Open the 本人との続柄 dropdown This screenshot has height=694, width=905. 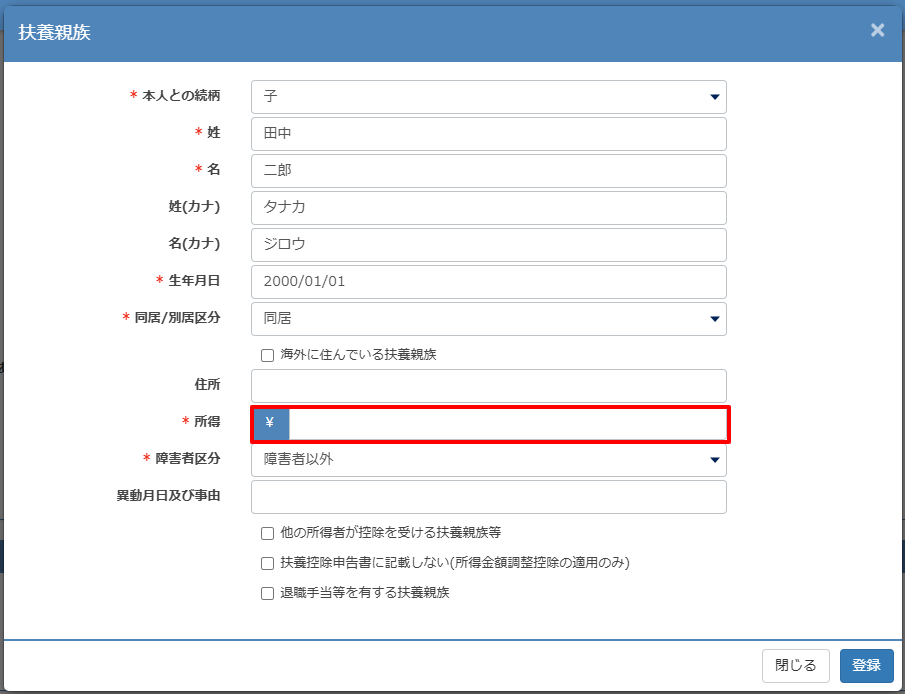point(488,97)
